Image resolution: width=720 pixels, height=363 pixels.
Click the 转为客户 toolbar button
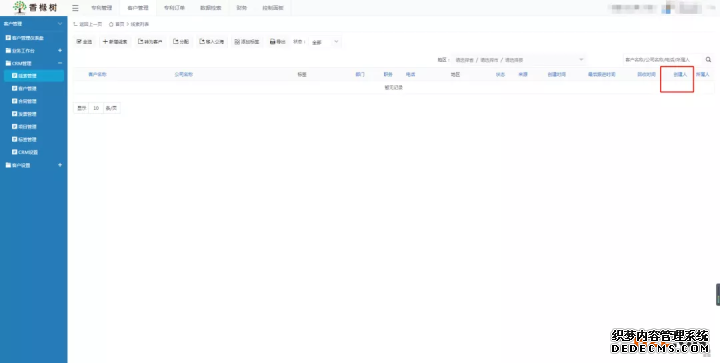[x=150, y=42]
